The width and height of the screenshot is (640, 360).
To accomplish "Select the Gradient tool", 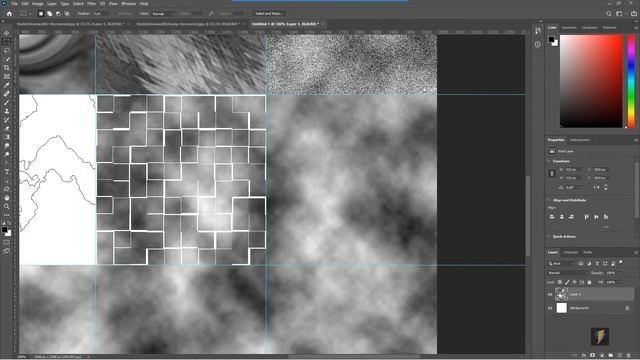I will (x=7, y=137).
